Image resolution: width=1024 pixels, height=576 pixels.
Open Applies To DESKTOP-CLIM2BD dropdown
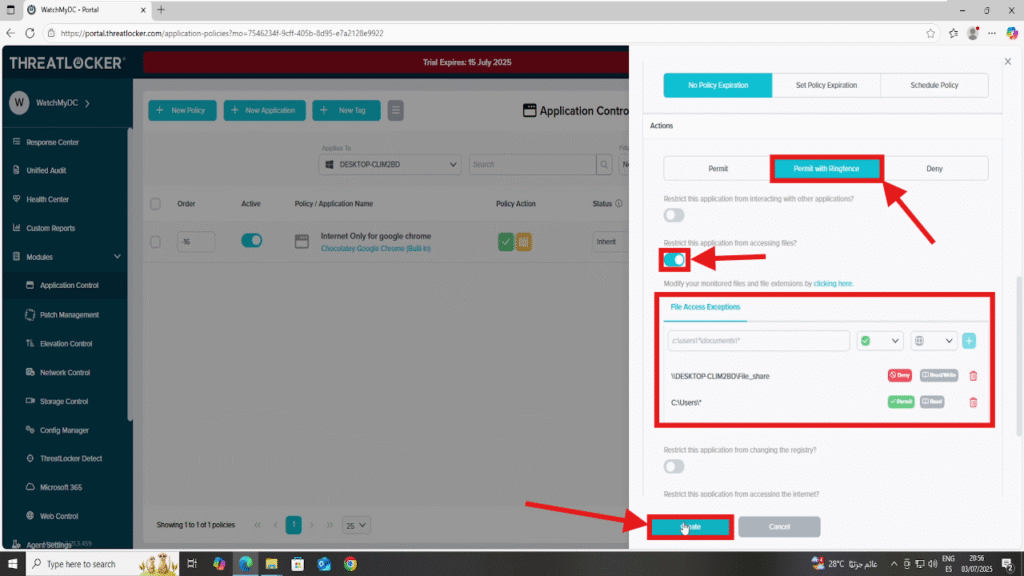tap(390, 165)
